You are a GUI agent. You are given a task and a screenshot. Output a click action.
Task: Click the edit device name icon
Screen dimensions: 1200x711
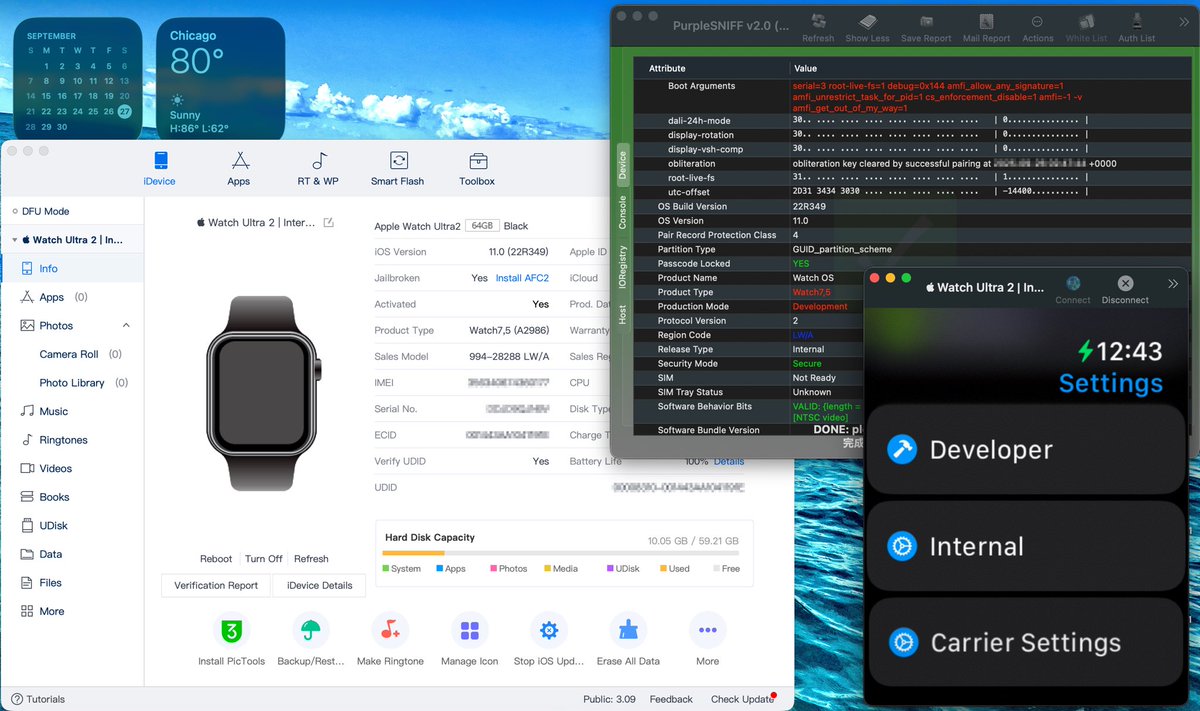(x=329, y=222)
